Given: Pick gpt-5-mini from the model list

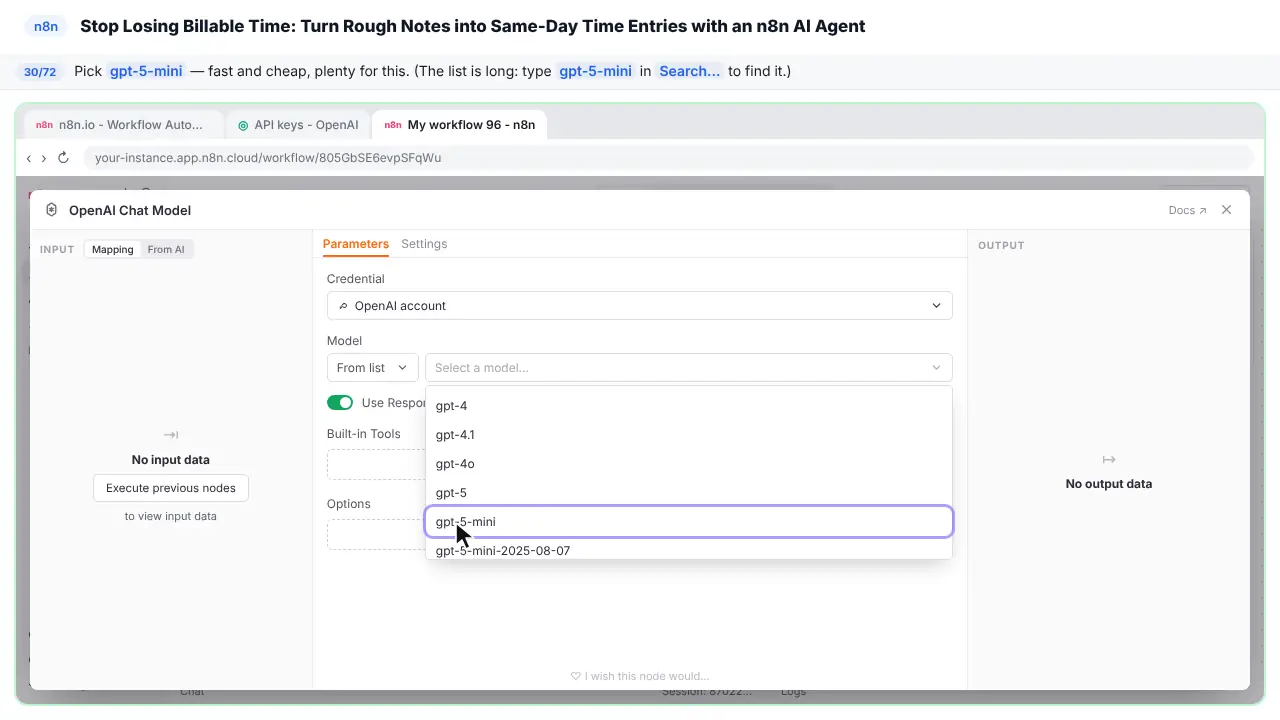Looking at the screenshot, I should click(x=689, y=522).
